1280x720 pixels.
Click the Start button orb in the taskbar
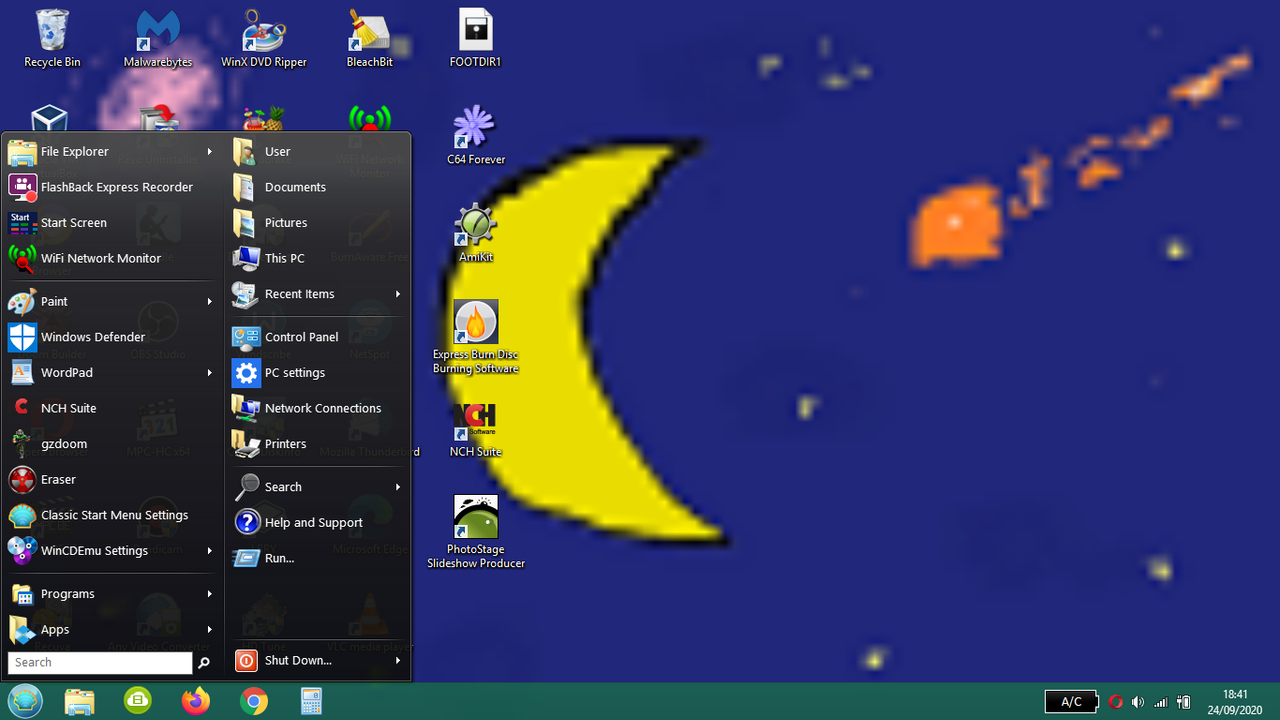(x=24, y=700)
